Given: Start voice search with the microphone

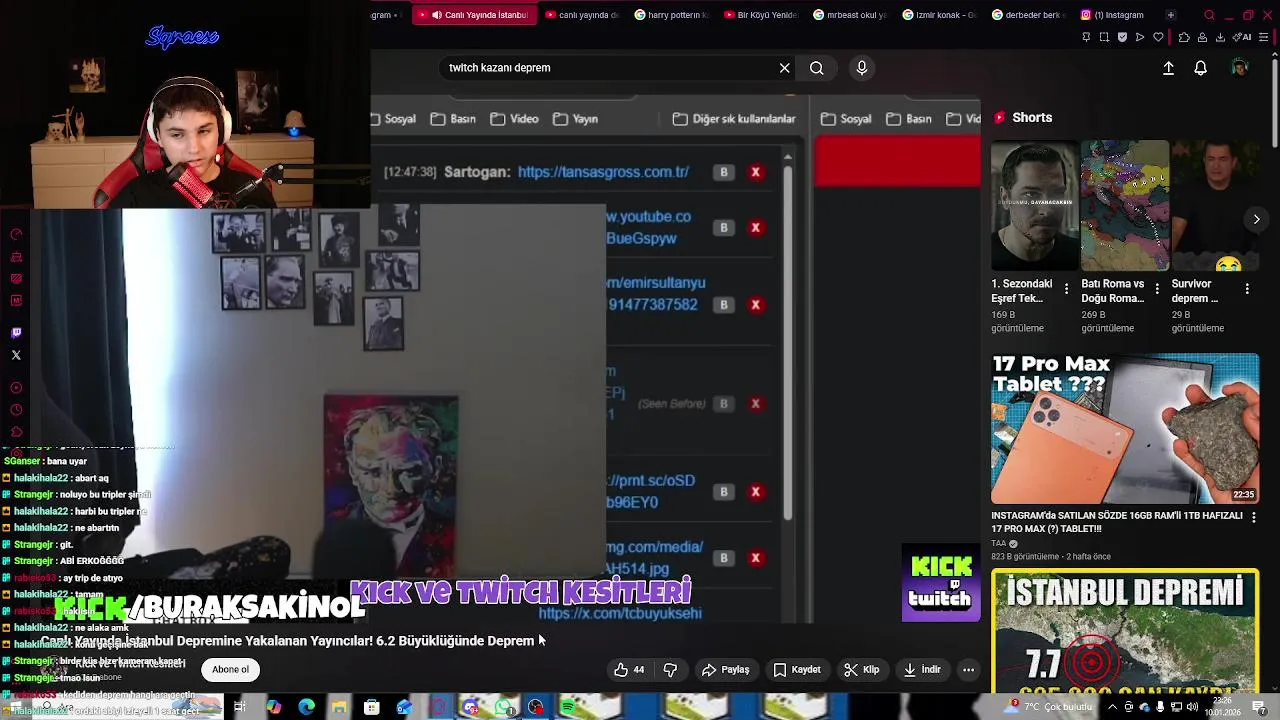Looking at the screenshot, I should pyautogui.click(x=862, y=68).
